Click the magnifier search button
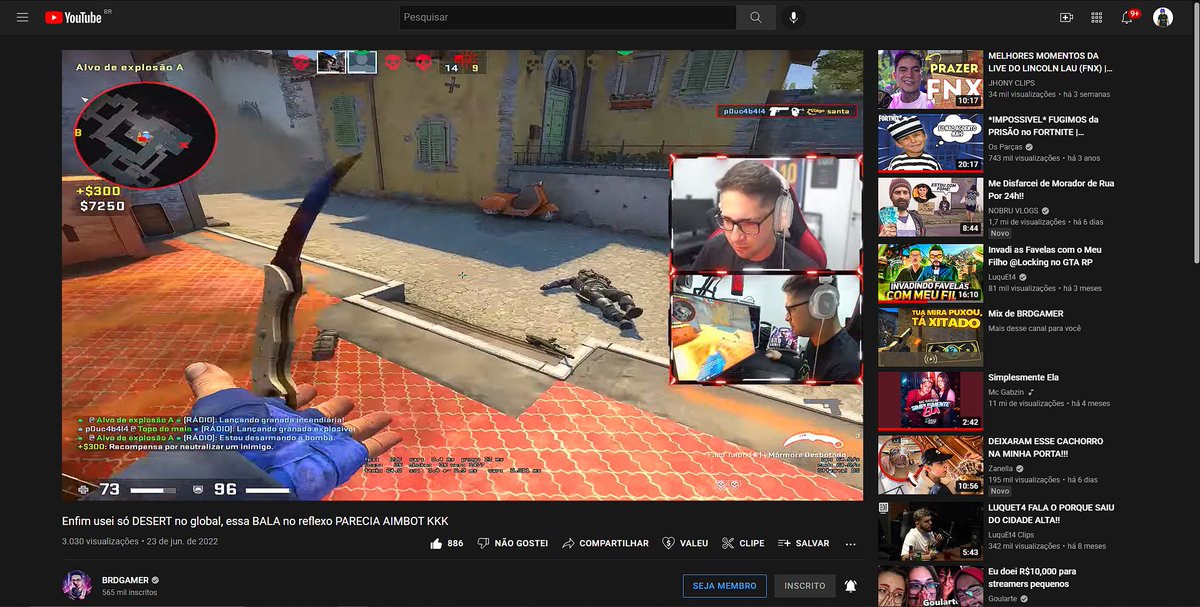The height and width of the screenshot is (607, 1200). 756,17
